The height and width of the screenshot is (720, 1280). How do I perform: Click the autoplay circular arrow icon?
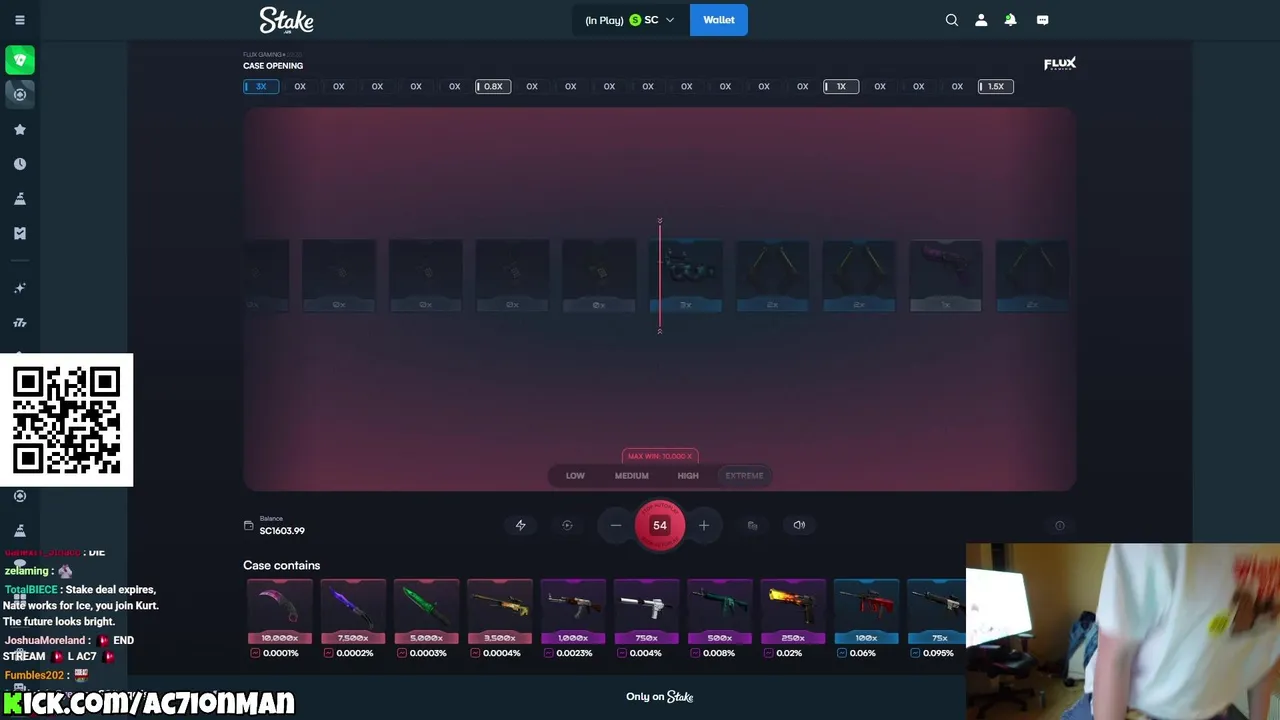(x=567, y=525)
